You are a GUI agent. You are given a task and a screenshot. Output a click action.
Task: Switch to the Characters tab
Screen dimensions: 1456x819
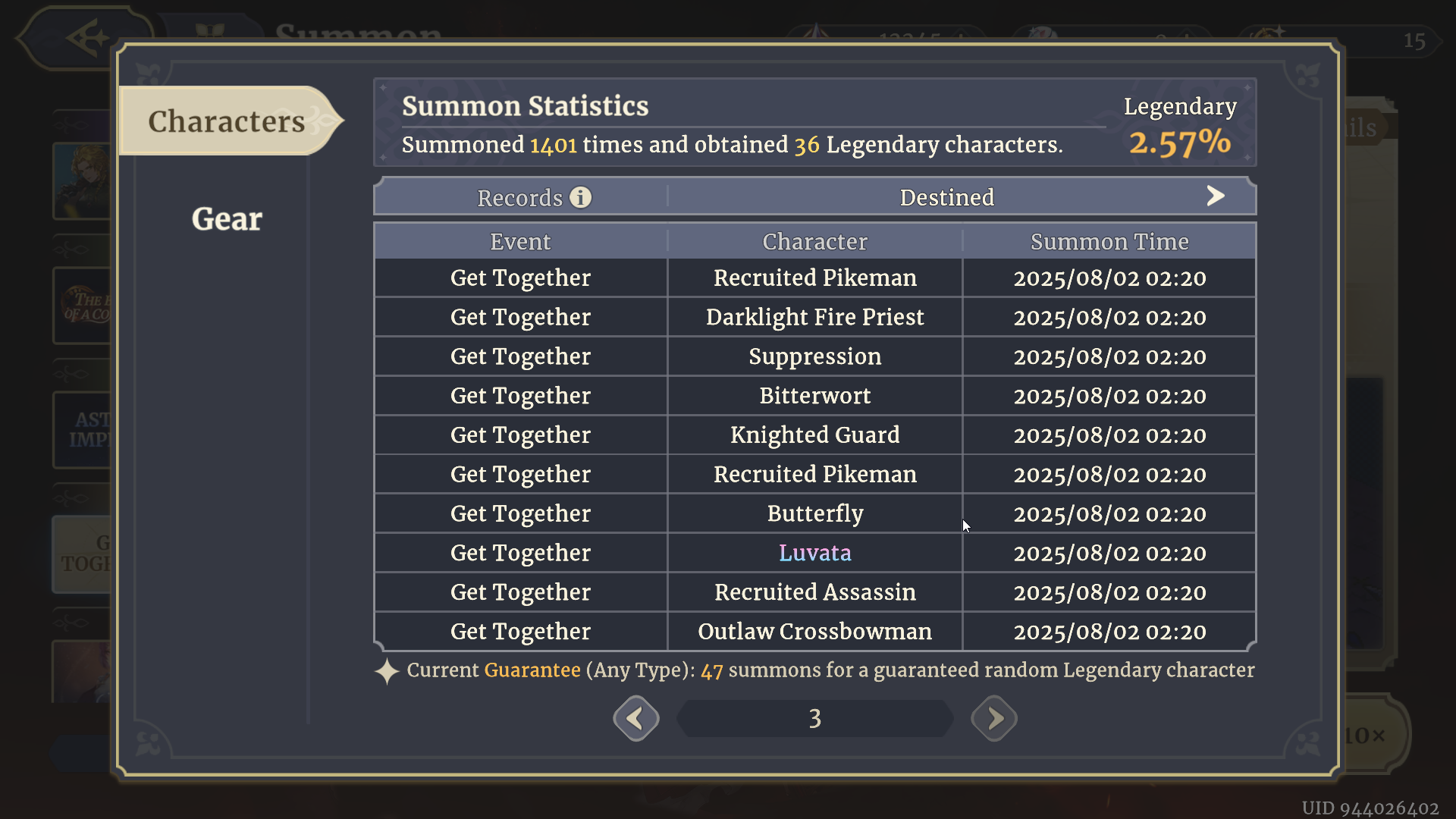click(227, 121)
